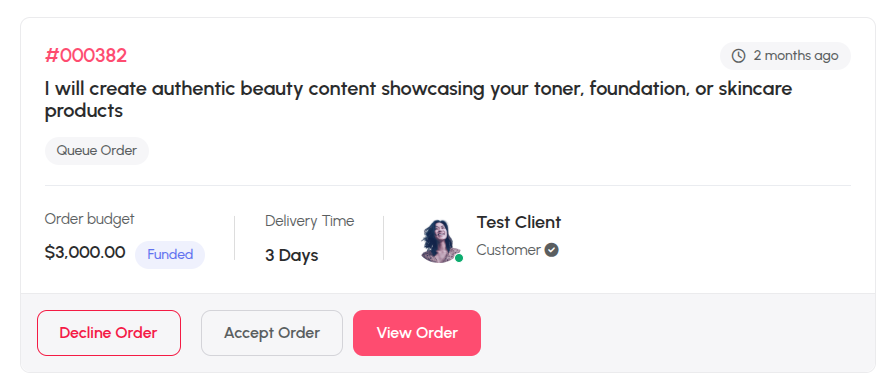The image size is (889, 390).
Task: Click order number #000382
Action: coord(86,56)
